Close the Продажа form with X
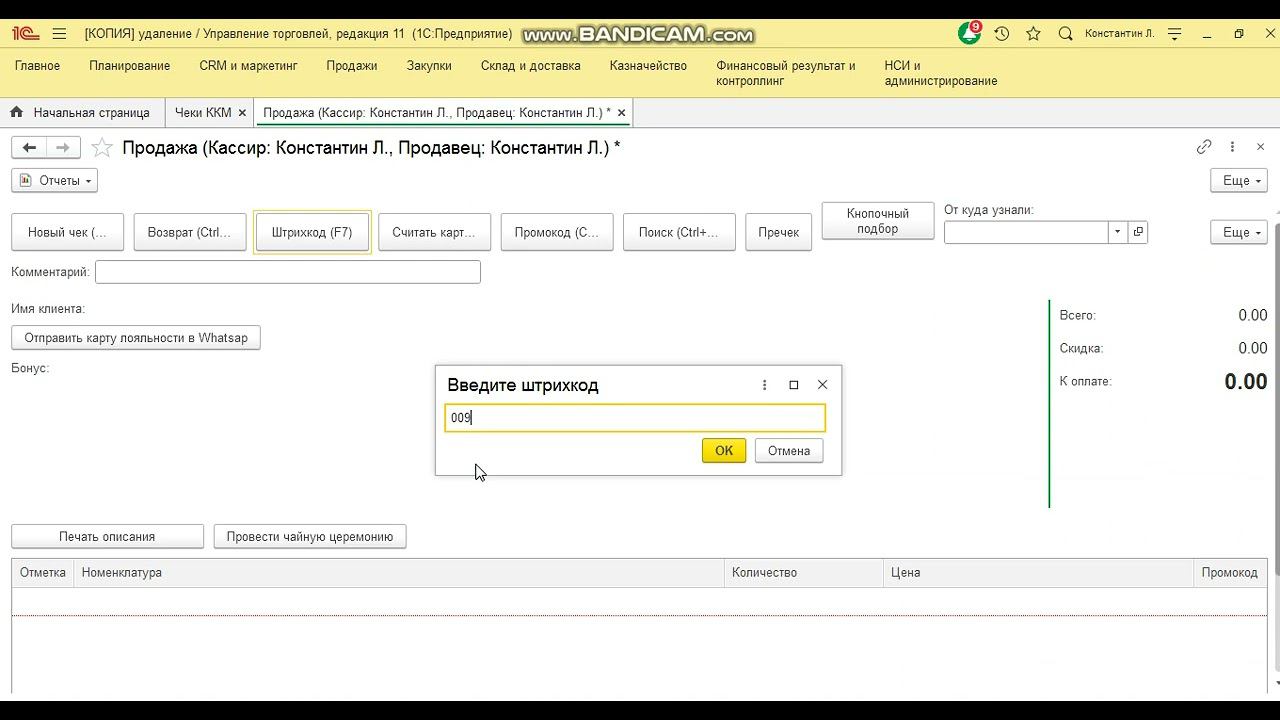 tap(1260, 147)
